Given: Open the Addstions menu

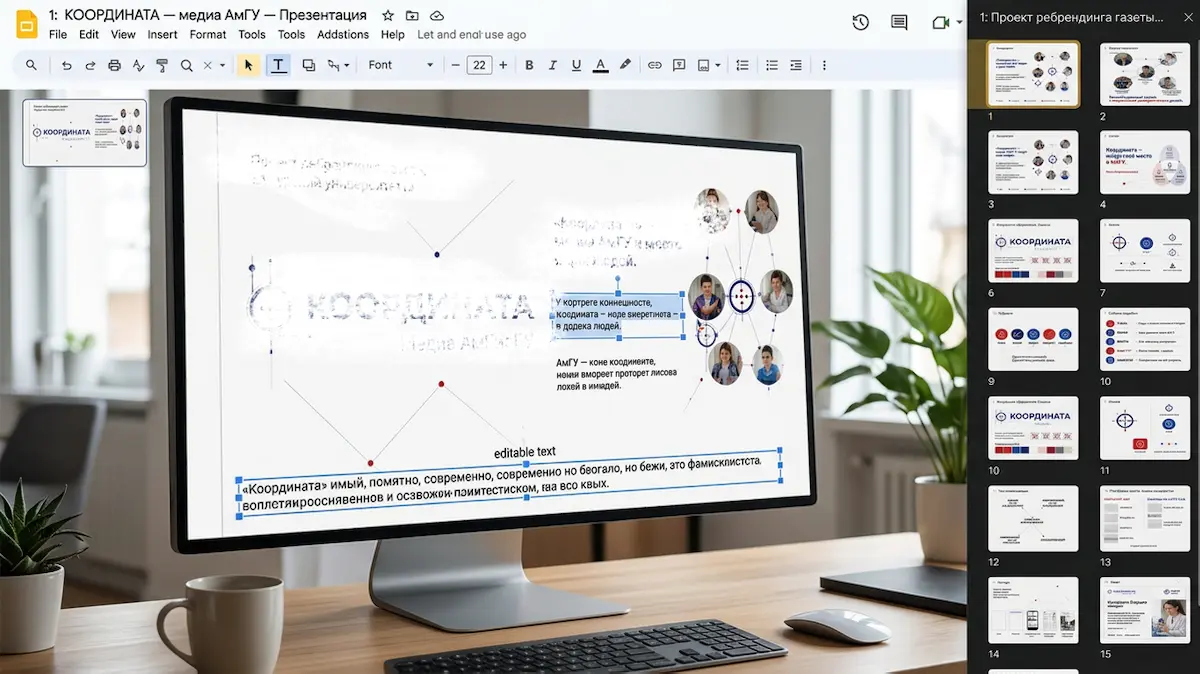Looking at the screenshot, I should click(343, 34).
